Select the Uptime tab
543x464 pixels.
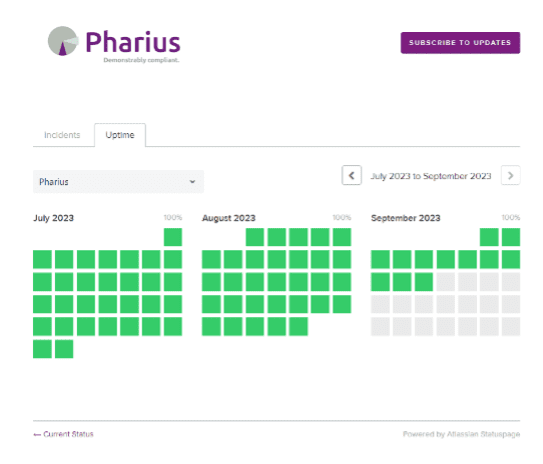(x=120, y=135)
